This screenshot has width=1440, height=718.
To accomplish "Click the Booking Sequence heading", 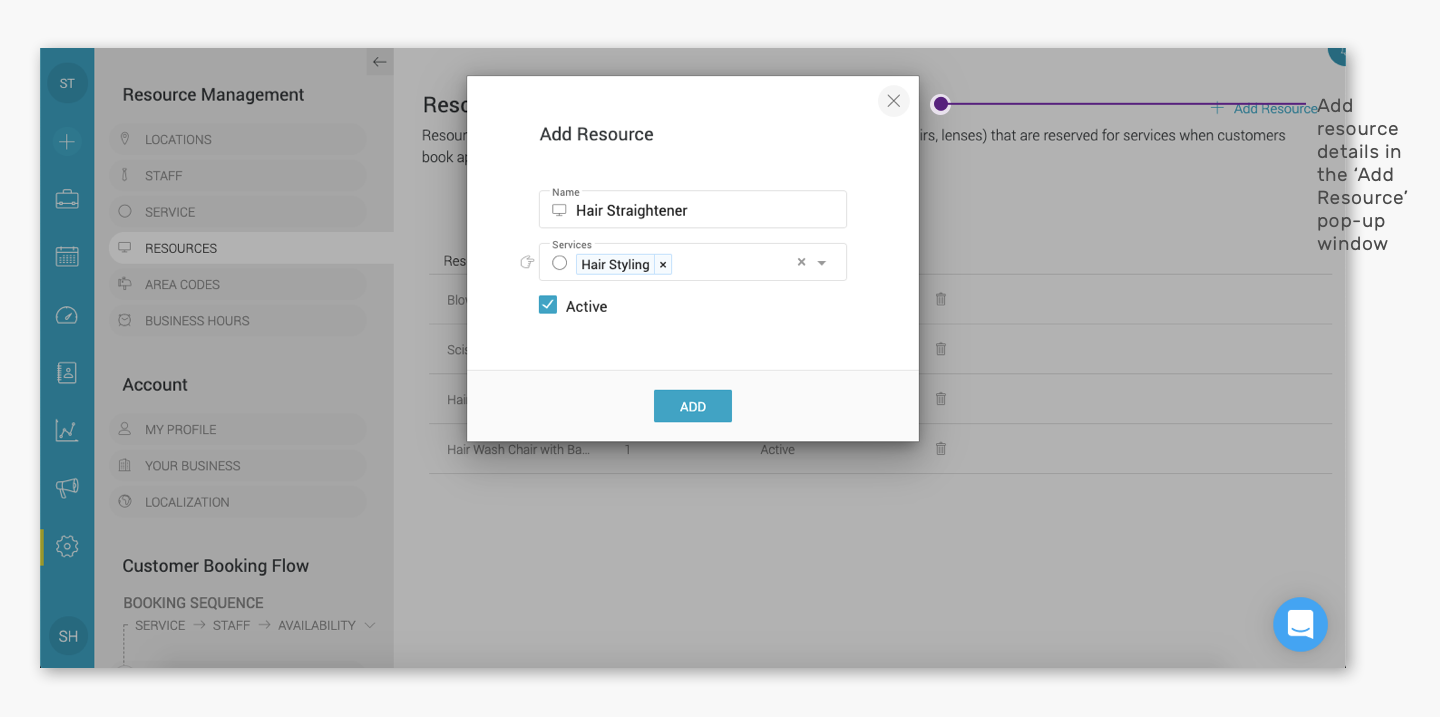I will 193,603.
